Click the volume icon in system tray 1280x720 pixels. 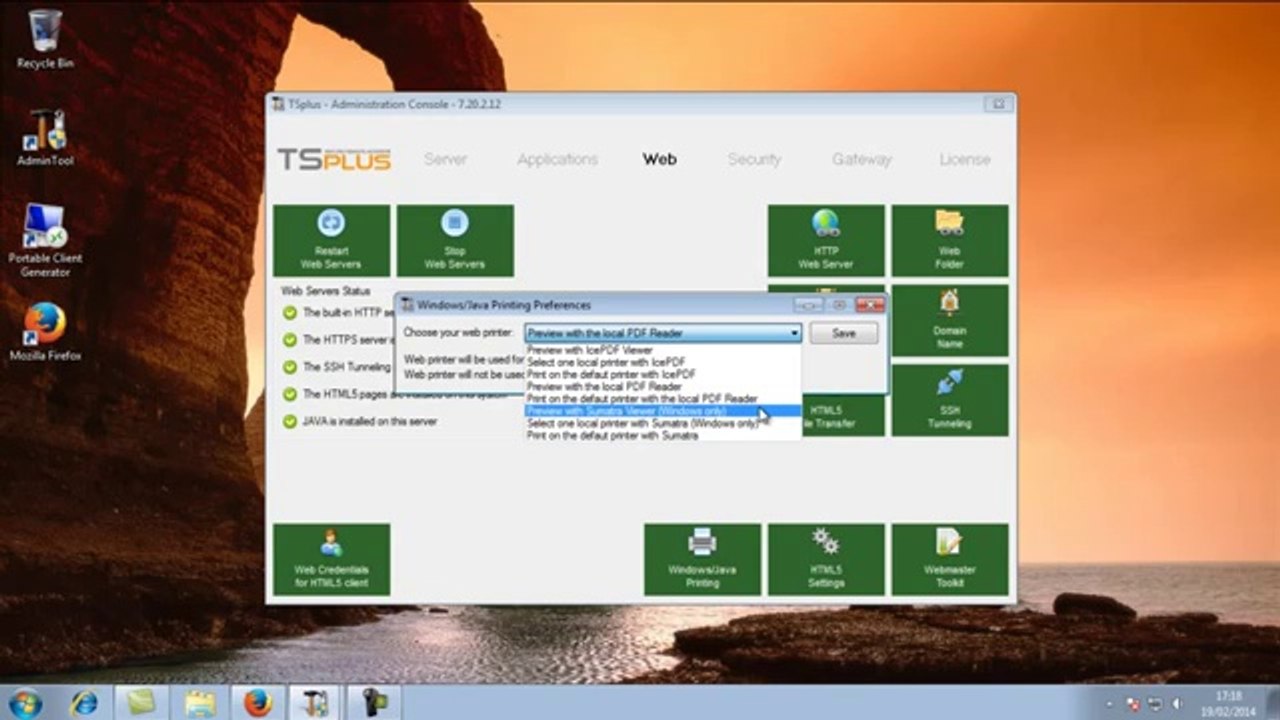click(1176, 703)
